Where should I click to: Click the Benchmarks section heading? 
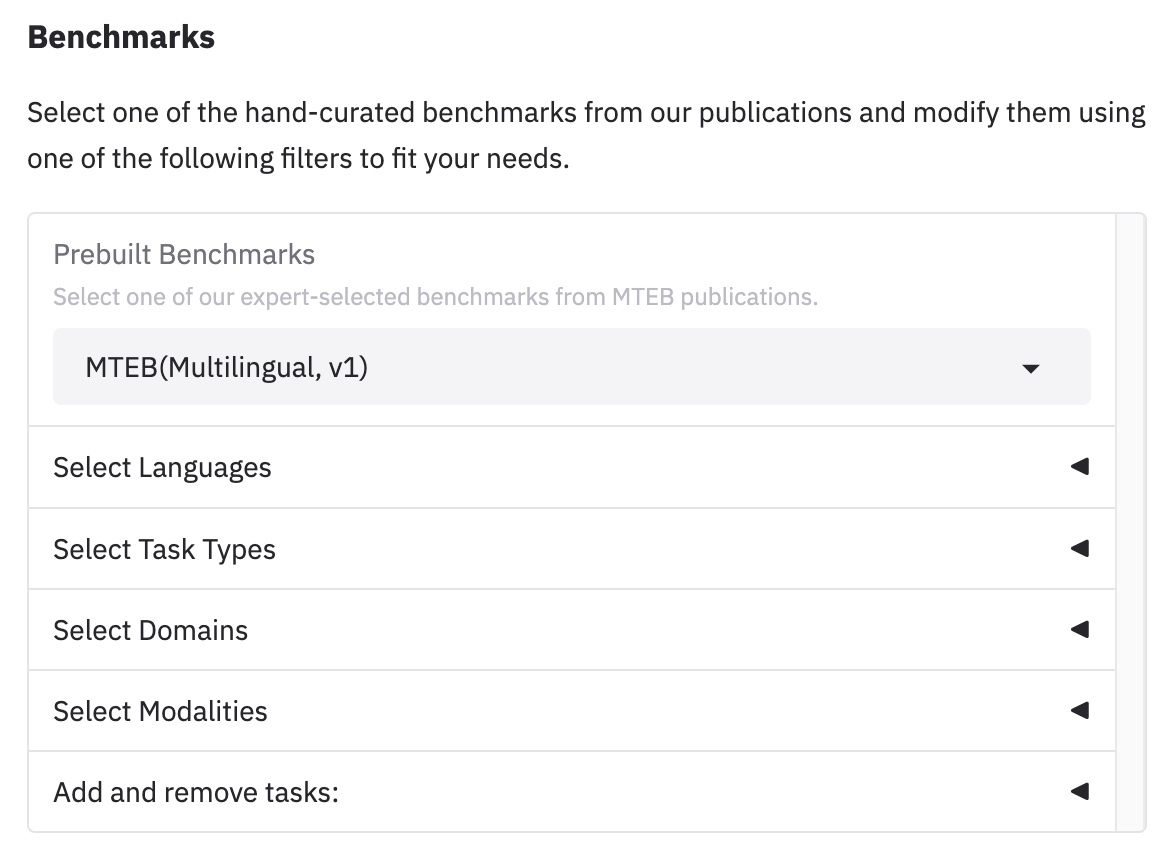point(121,37)
